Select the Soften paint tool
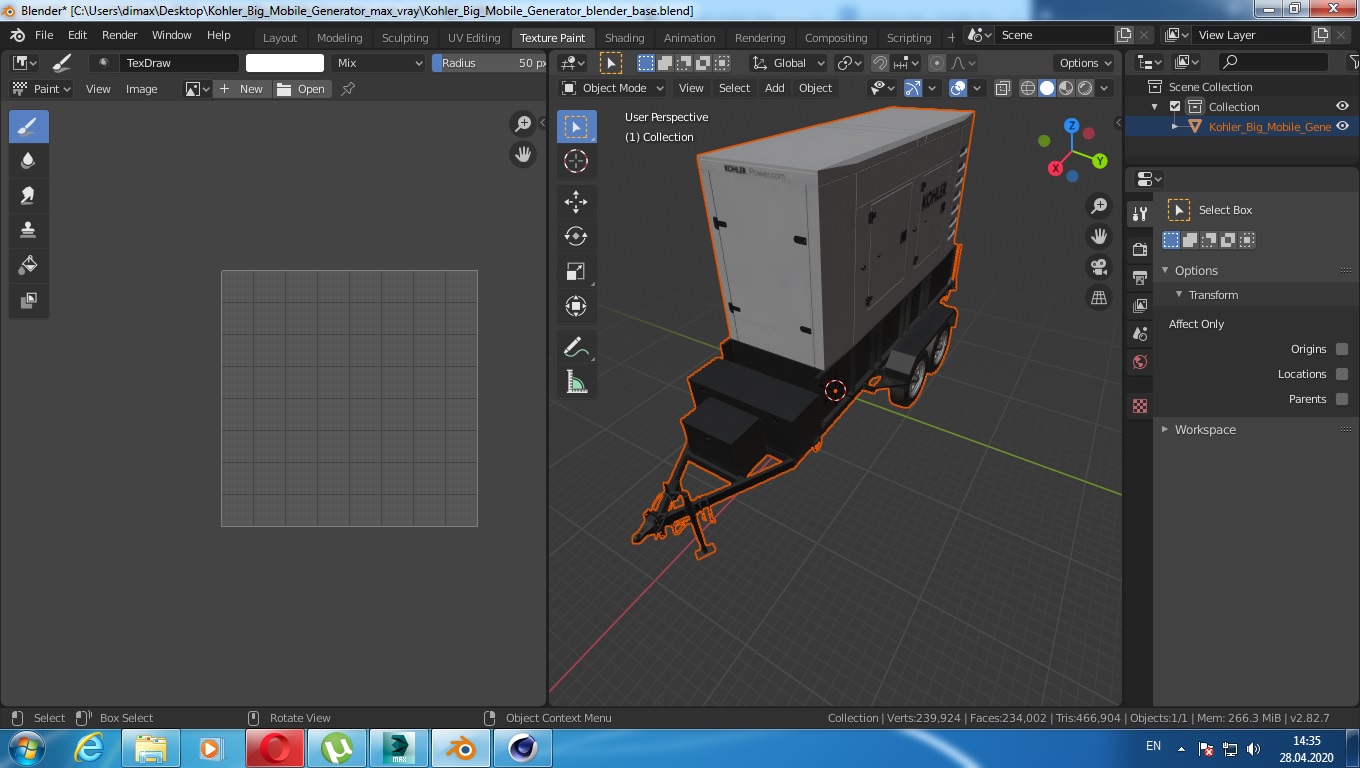Viewport: 1360px width, 768px height. coord(28,161)
